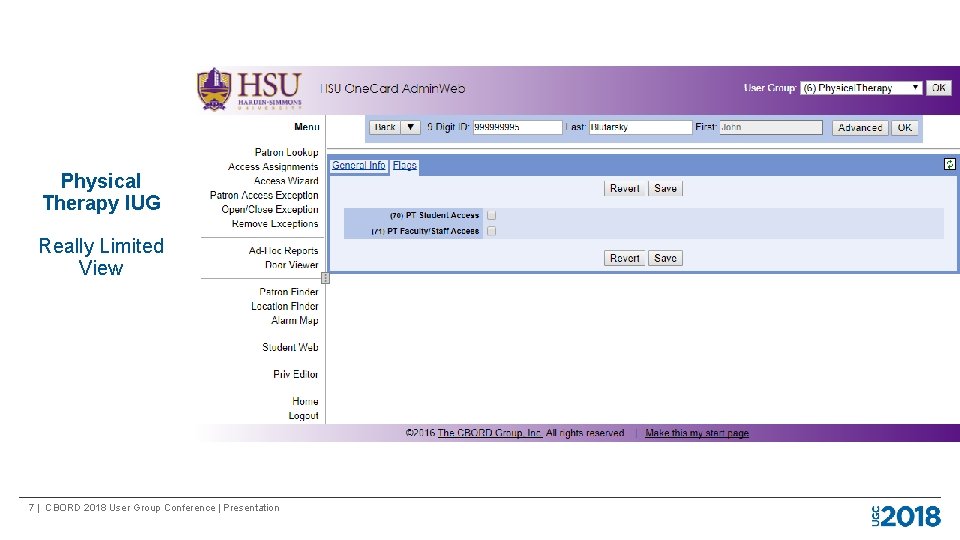Click the UGC 2018 logo
Viewport: 960px width, 540px height.
pos(906,516)
